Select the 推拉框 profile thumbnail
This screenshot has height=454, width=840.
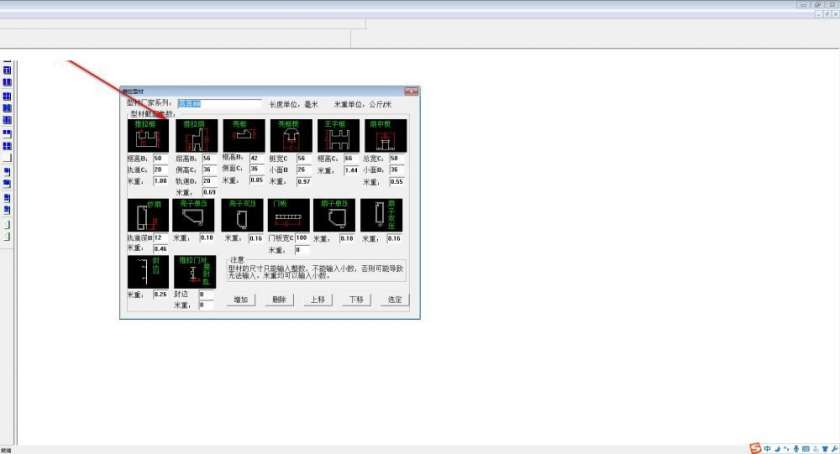pyautogui.click(x=148, y=136)
